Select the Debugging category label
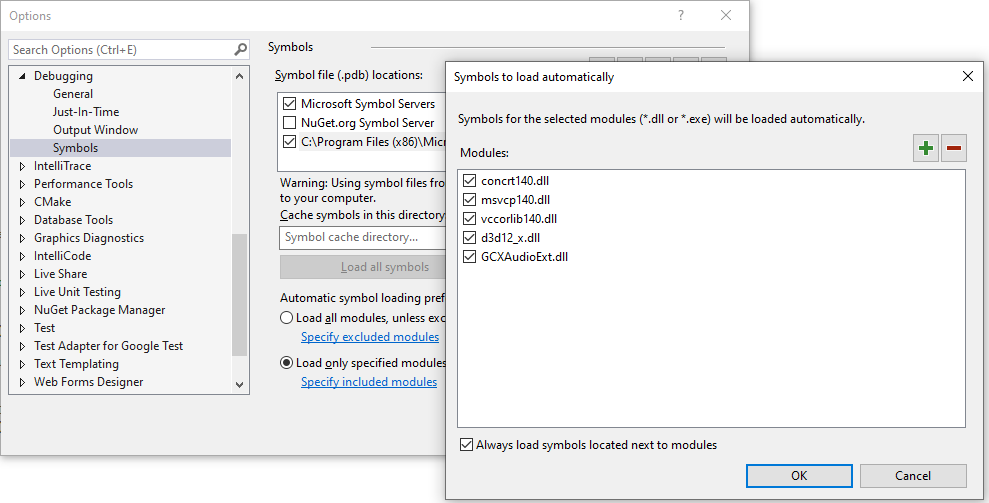This screenshot has width=989, height=503. 63,76
